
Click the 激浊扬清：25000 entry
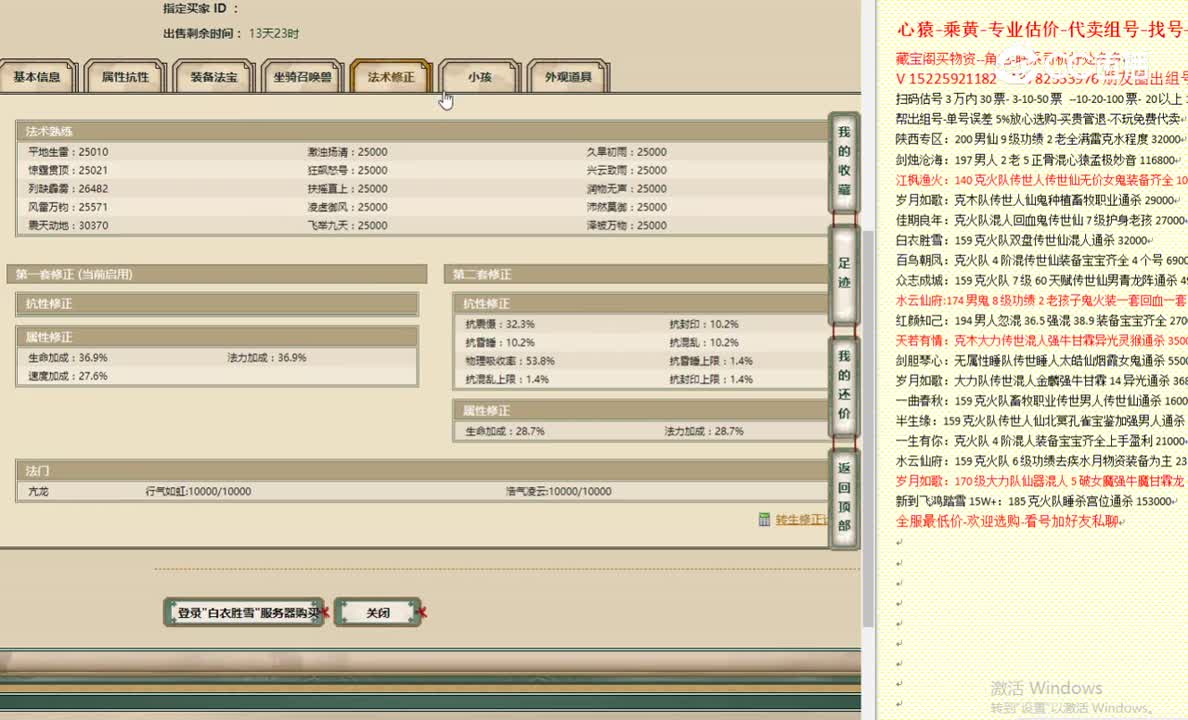click(x=348, y=152)
